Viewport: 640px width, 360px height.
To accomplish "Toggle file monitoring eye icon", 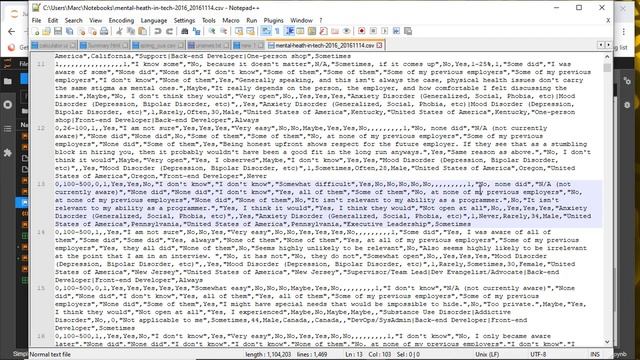I will coord(347,31).
